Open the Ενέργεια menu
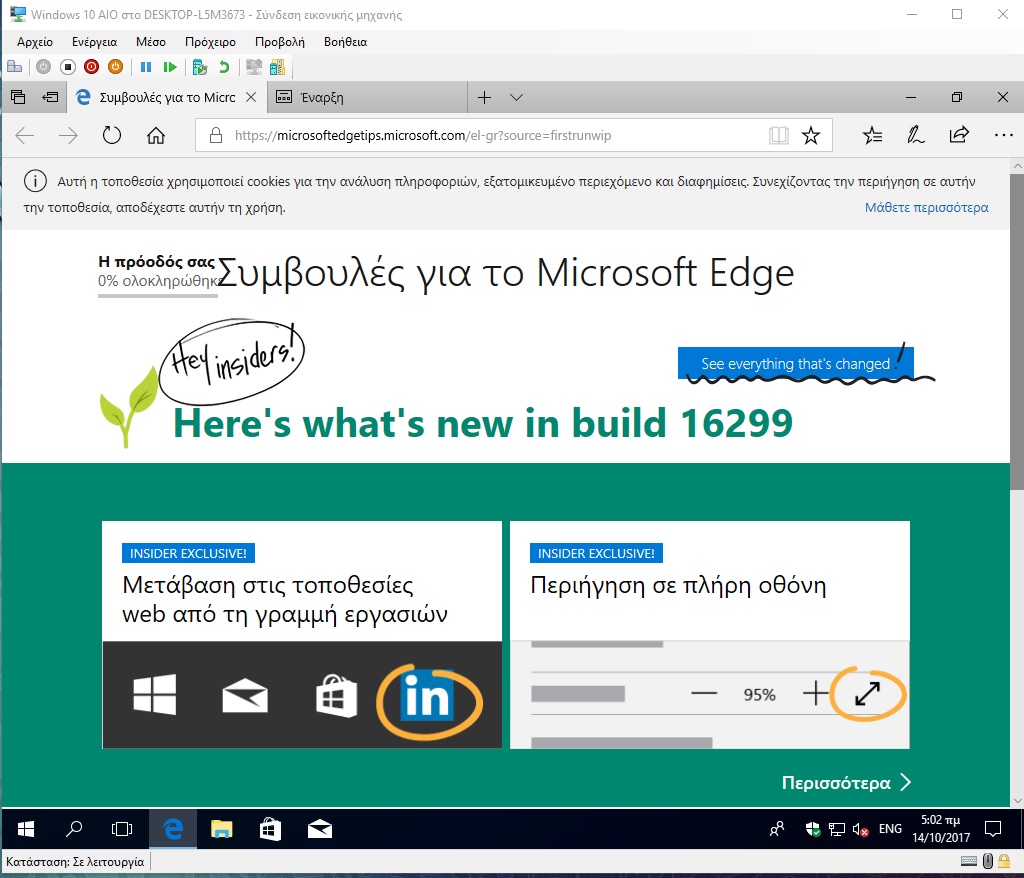Screen dimensions: 1024x878 (x=95, y=42)
